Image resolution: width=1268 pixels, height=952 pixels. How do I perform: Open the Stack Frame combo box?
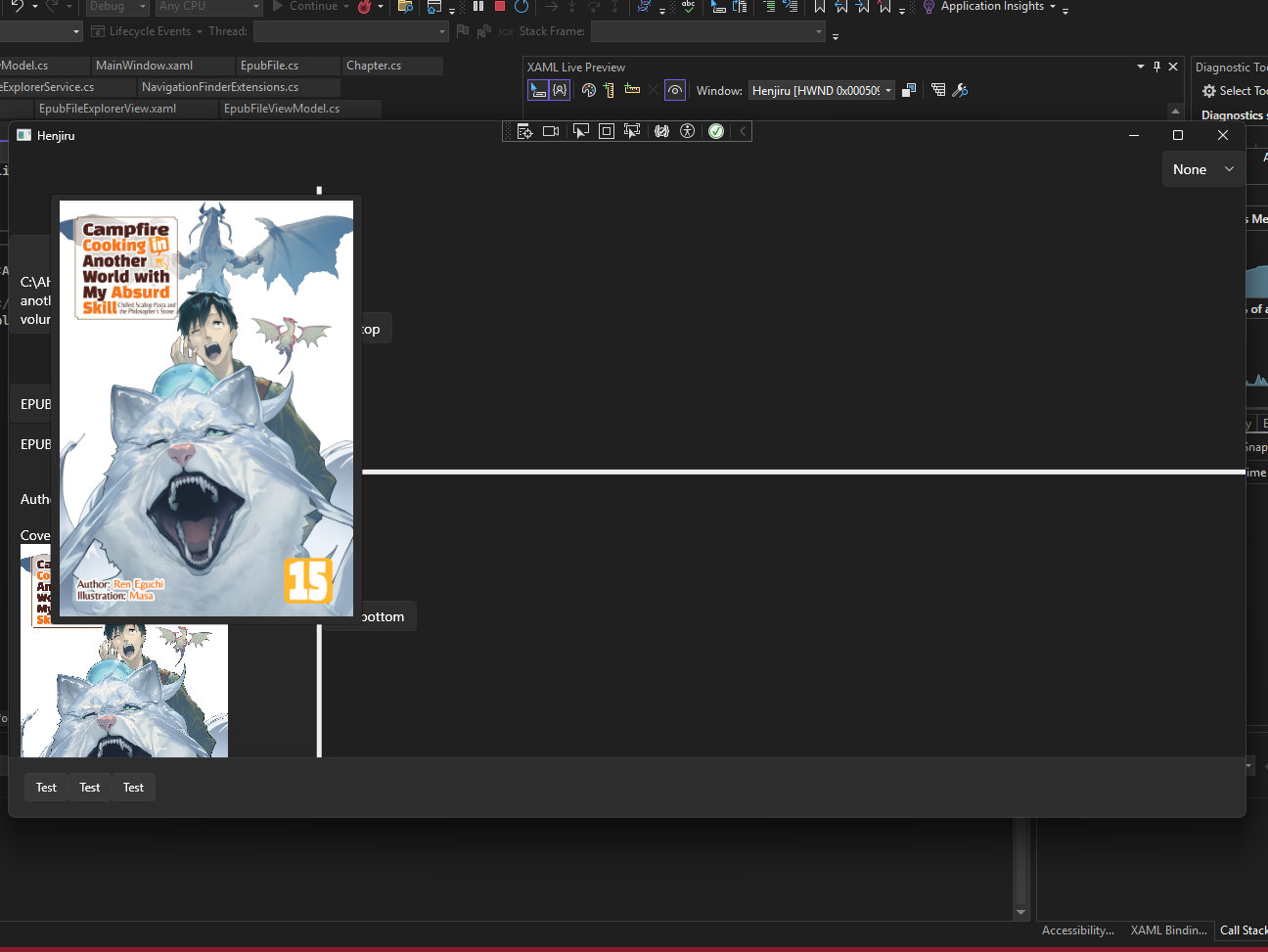point(708,31)
